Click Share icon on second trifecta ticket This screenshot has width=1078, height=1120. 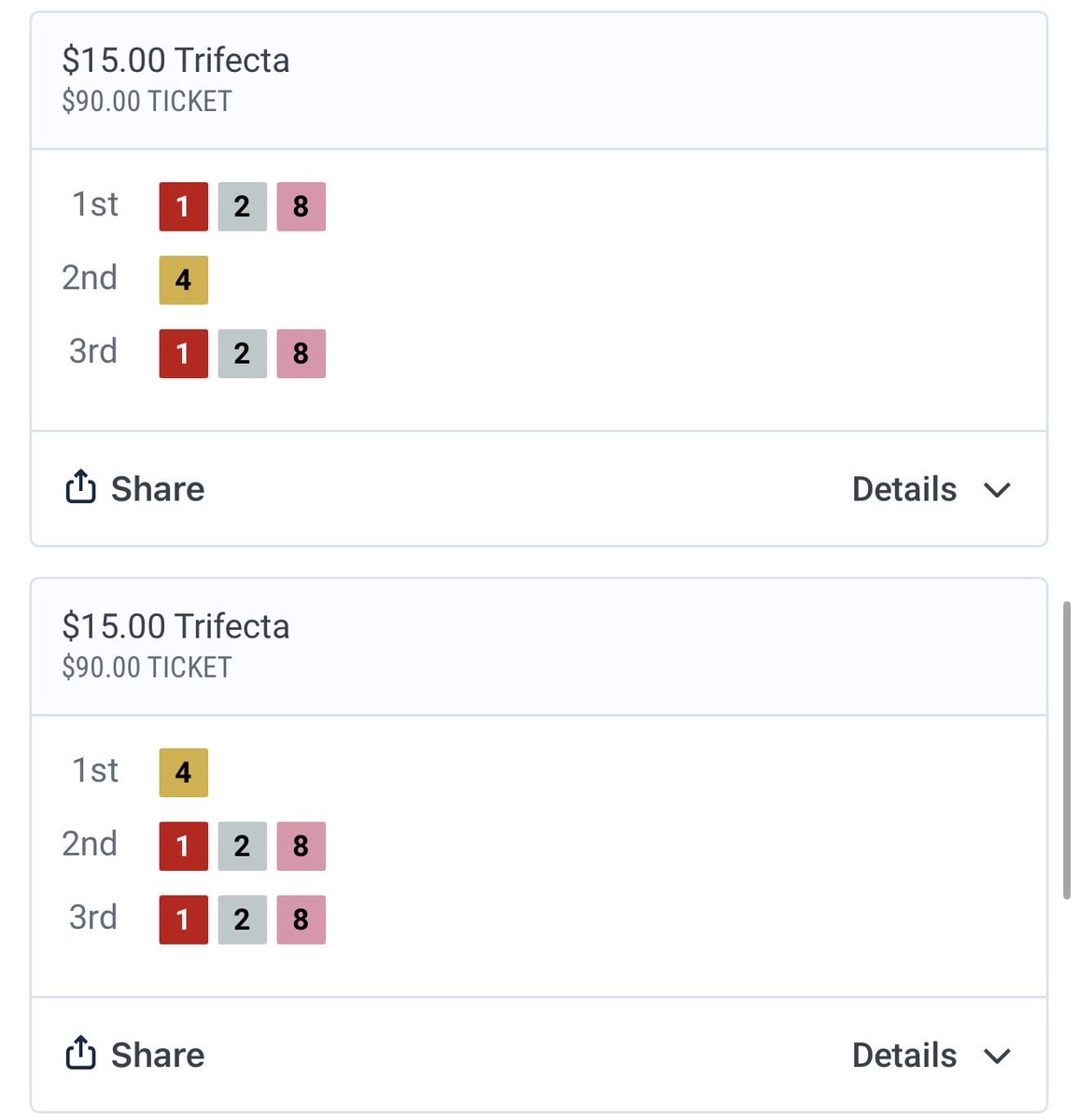80,1053
